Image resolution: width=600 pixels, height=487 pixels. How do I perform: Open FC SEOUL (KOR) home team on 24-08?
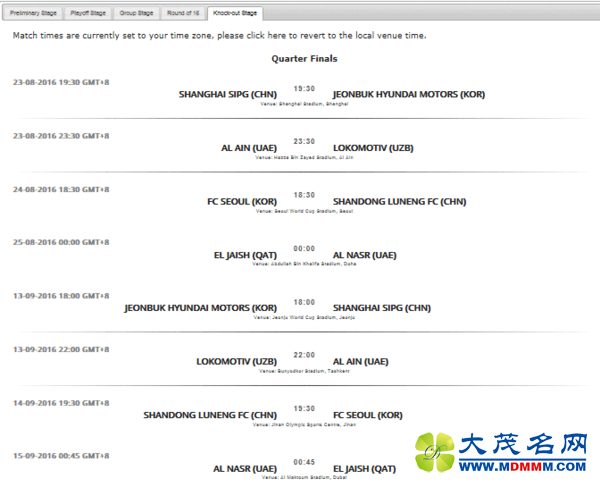click(242, 201)
